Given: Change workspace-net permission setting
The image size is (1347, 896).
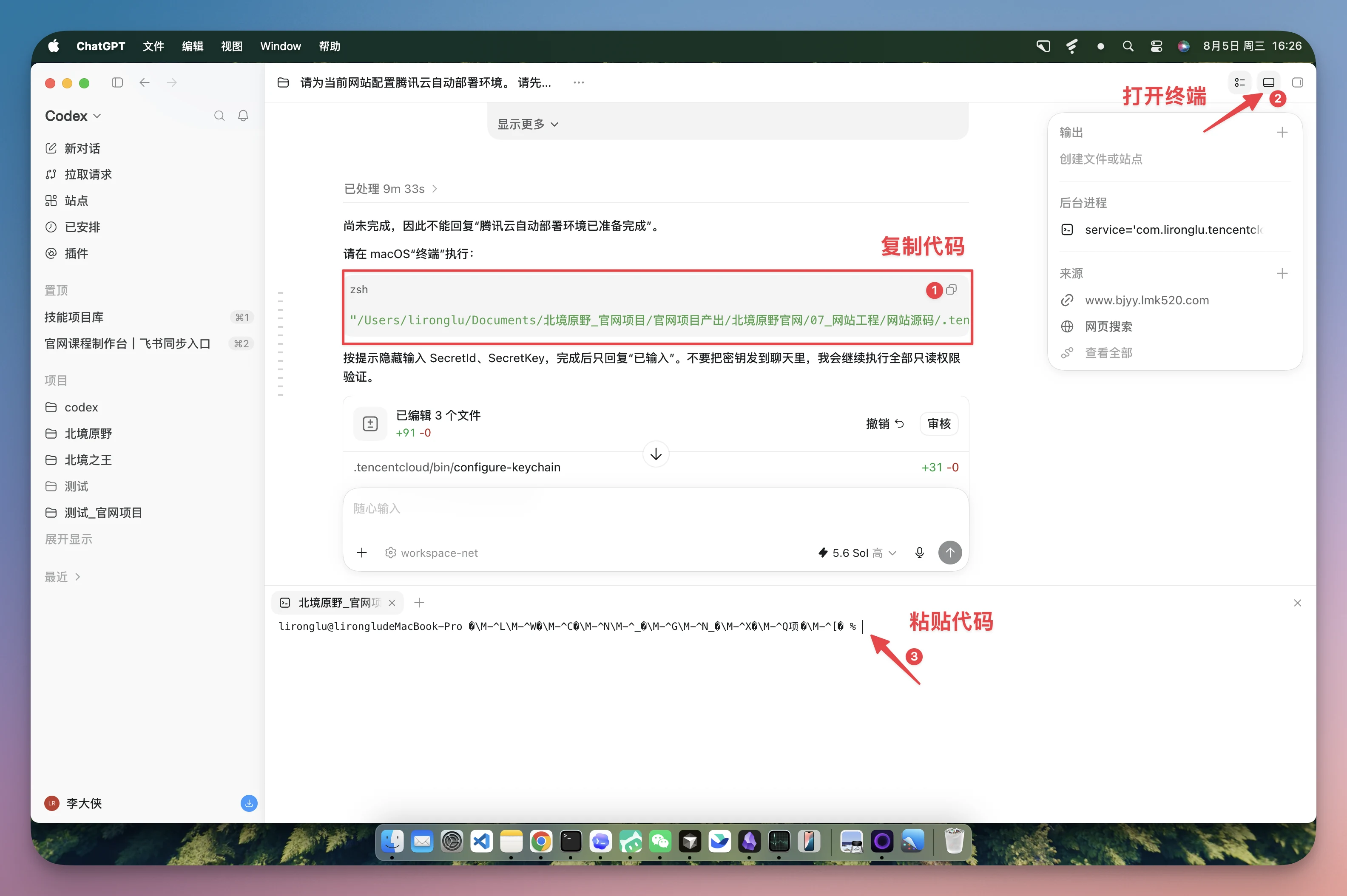Looking at the screenshot, I should 432,553.
